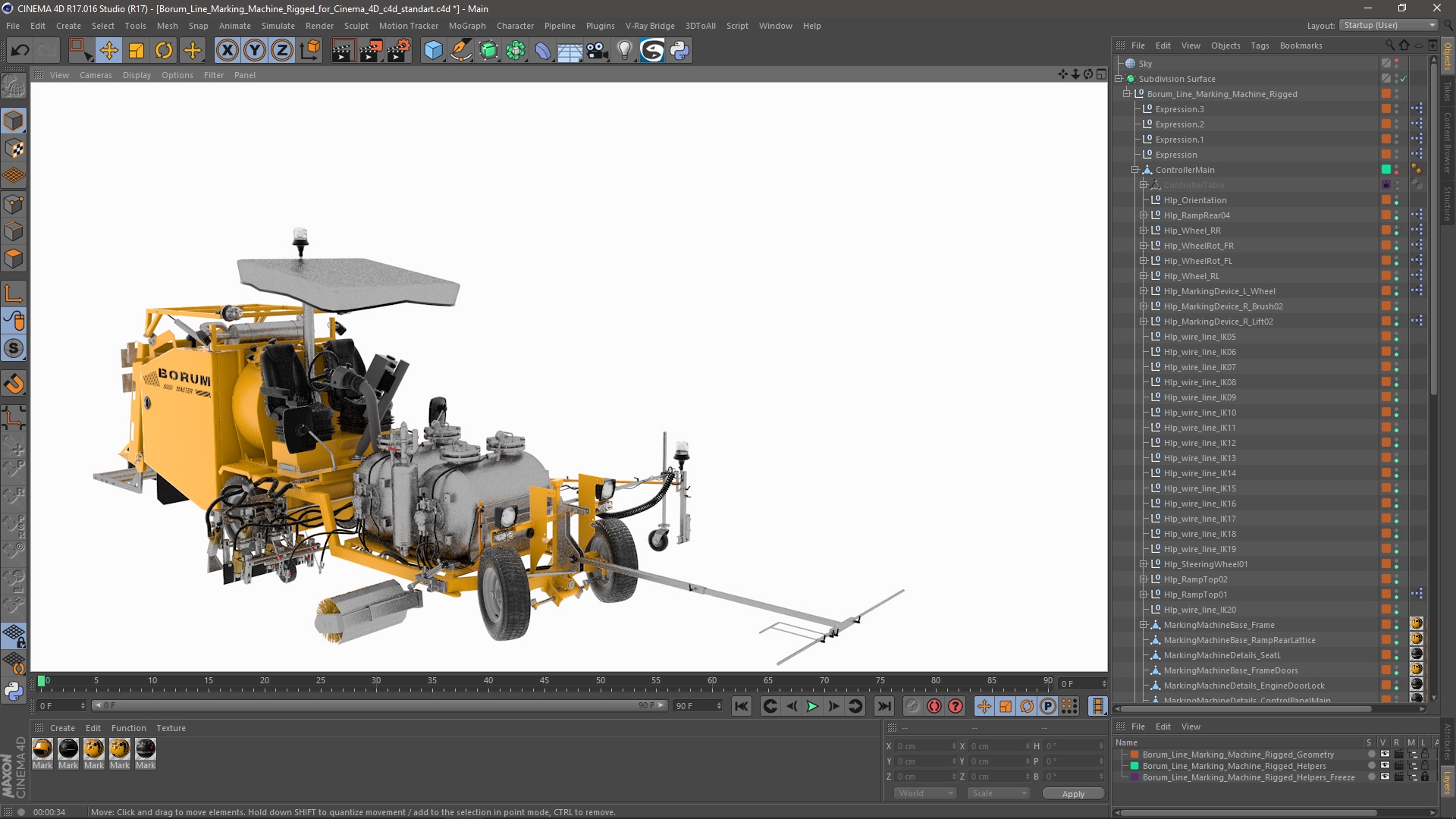Viewport: 1456px width, 819px height.
Task: Add a Cube primitive object icon
Action: click(x=433, y=51)
